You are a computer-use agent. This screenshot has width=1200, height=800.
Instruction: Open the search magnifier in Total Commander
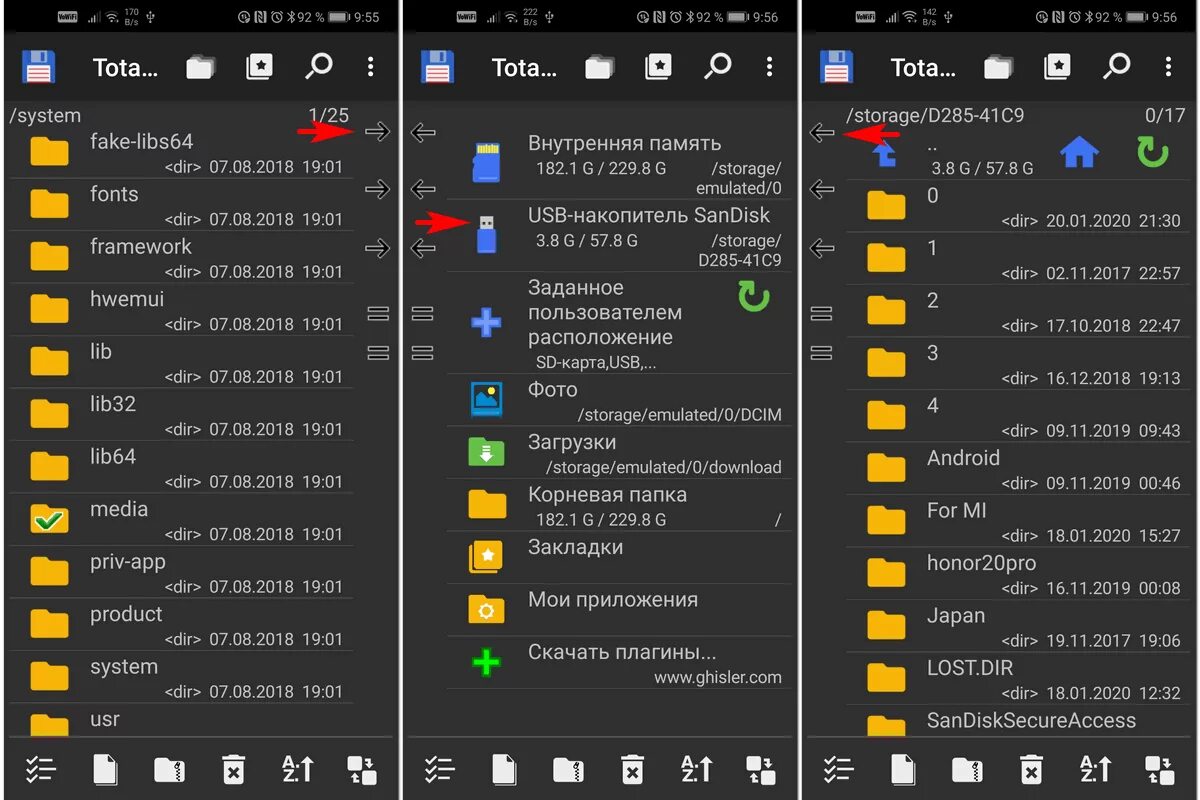click(319, 66)
